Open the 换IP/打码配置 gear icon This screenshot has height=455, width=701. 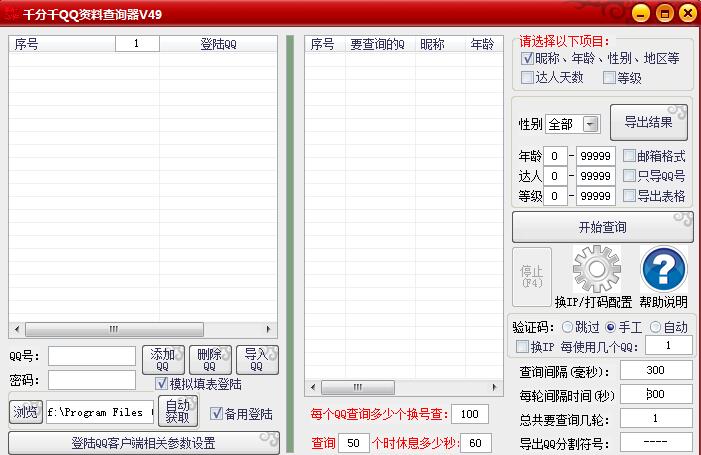coord(596,270)
